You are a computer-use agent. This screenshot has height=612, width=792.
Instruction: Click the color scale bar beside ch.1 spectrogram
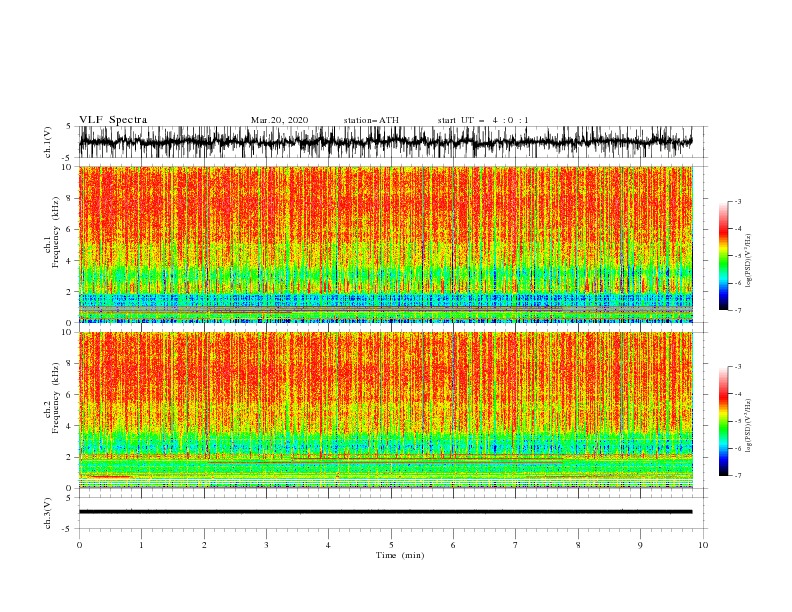coord(723,255)
